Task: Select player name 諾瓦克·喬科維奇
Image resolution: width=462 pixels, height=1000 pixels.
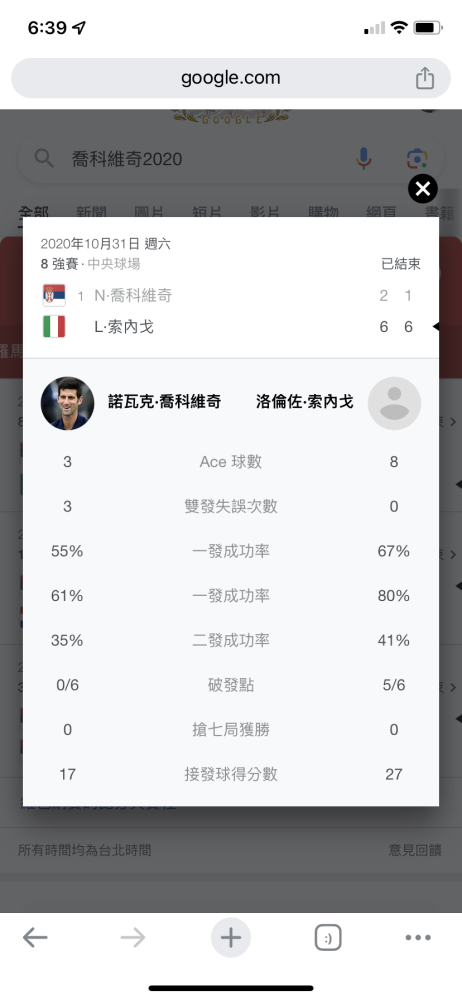Action: [x=165, y=402]
